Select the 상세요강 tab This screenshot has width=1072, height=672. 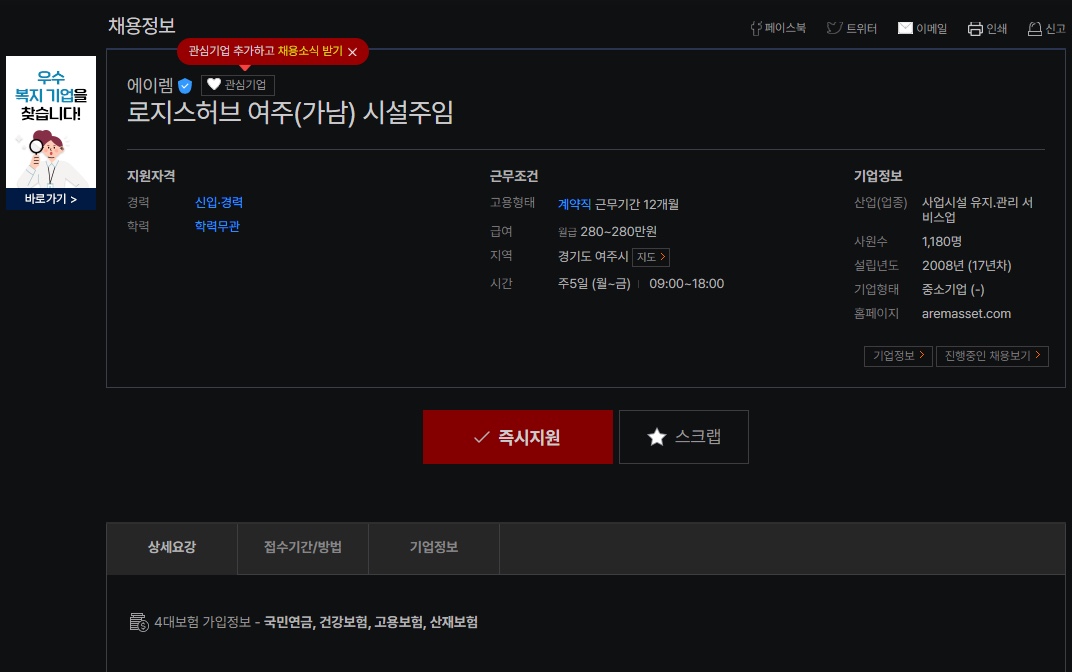point(172,547)
